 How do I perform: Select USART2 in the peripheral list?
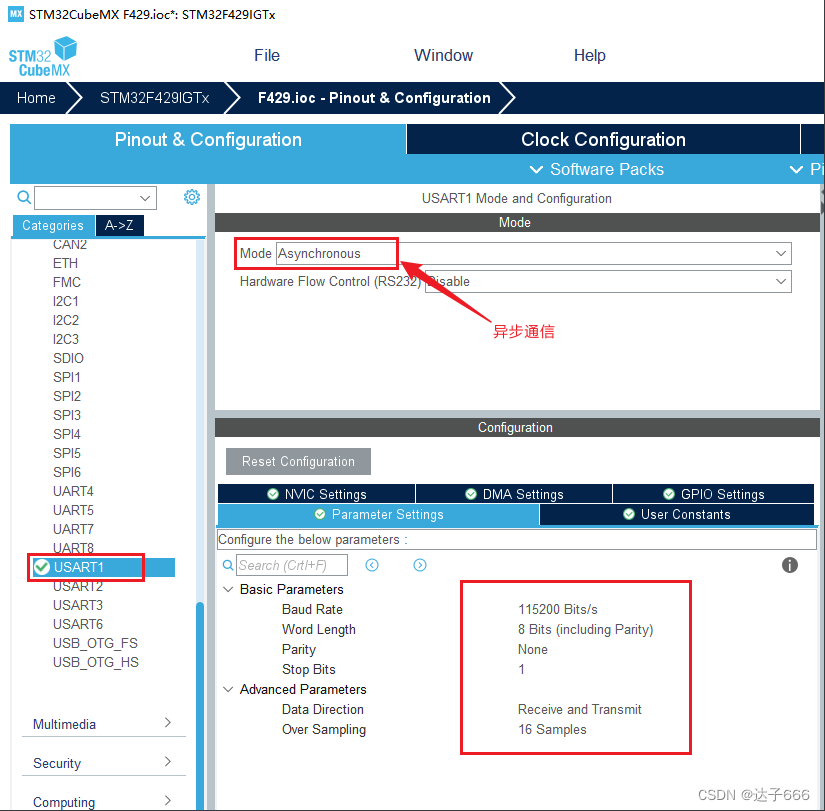78,586
